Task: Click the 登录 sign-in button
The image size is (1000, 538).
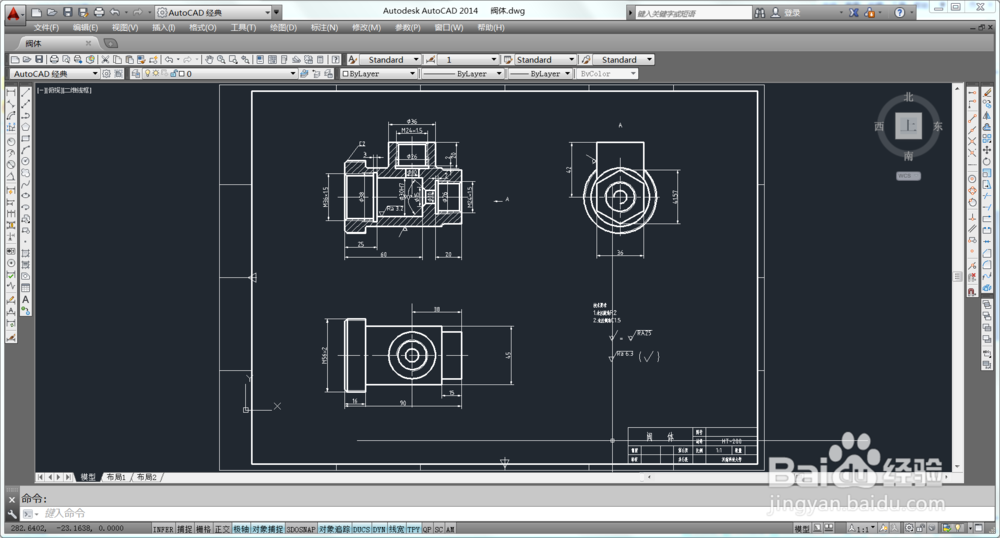Action: (x=791, y=12)
